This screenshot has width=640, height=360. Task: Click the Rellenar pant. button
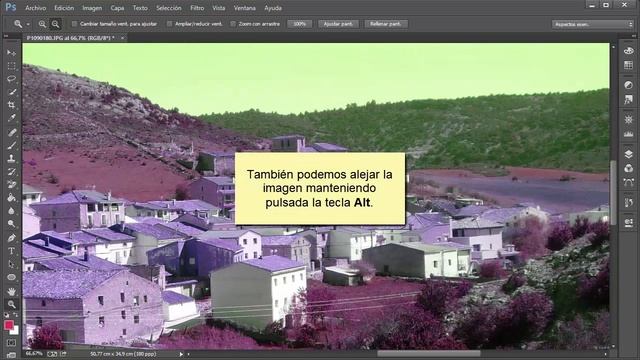(x=386, y=24)
